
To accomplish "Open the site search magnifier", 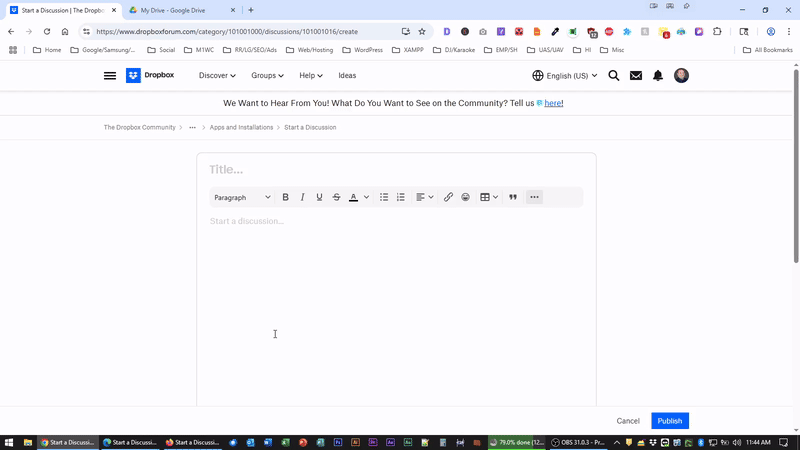I will pos(614,75).
